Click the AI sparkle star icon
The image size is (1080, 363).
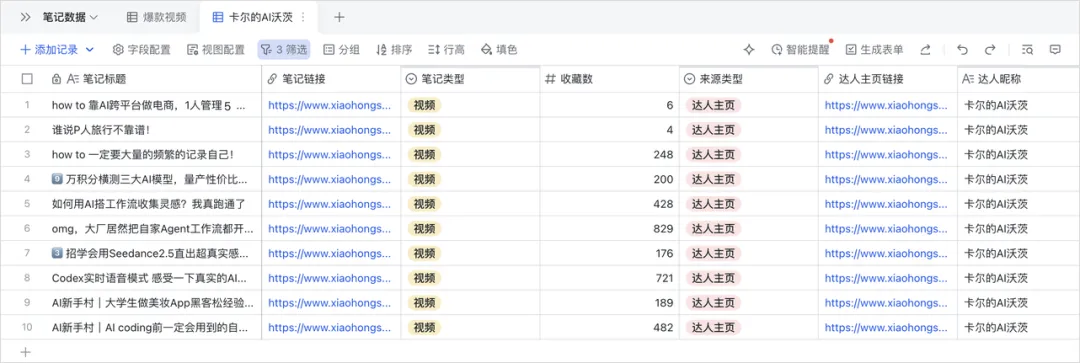click(x=749, y=50)
